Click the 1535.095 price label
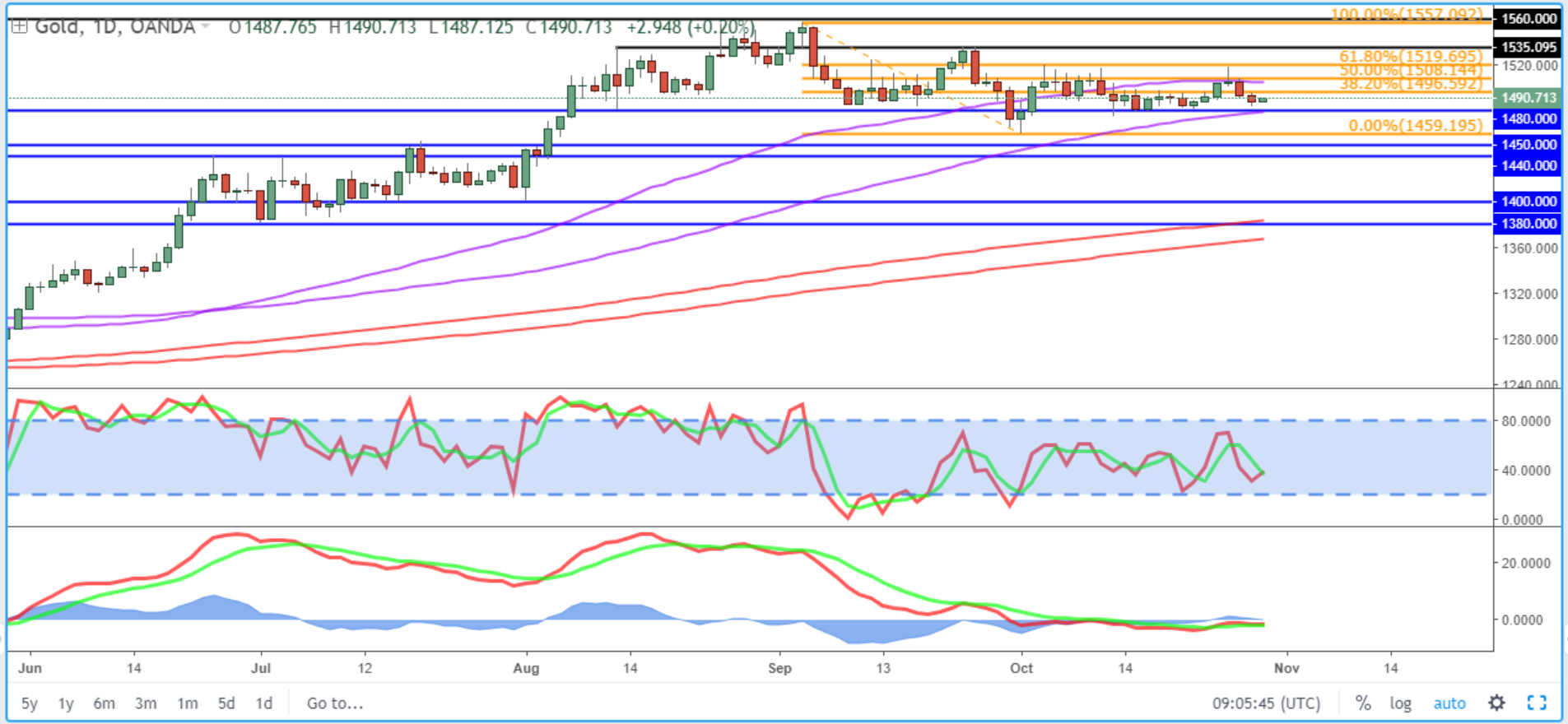The height and width of the screenshot is (724, 1568). 1528,47
